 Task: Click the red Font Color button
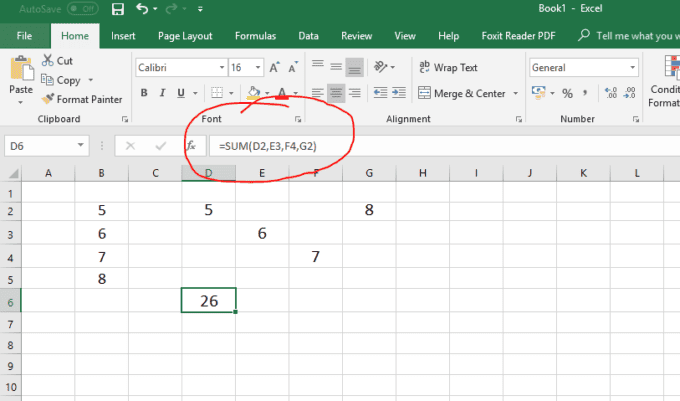click(x=282, y=93)
